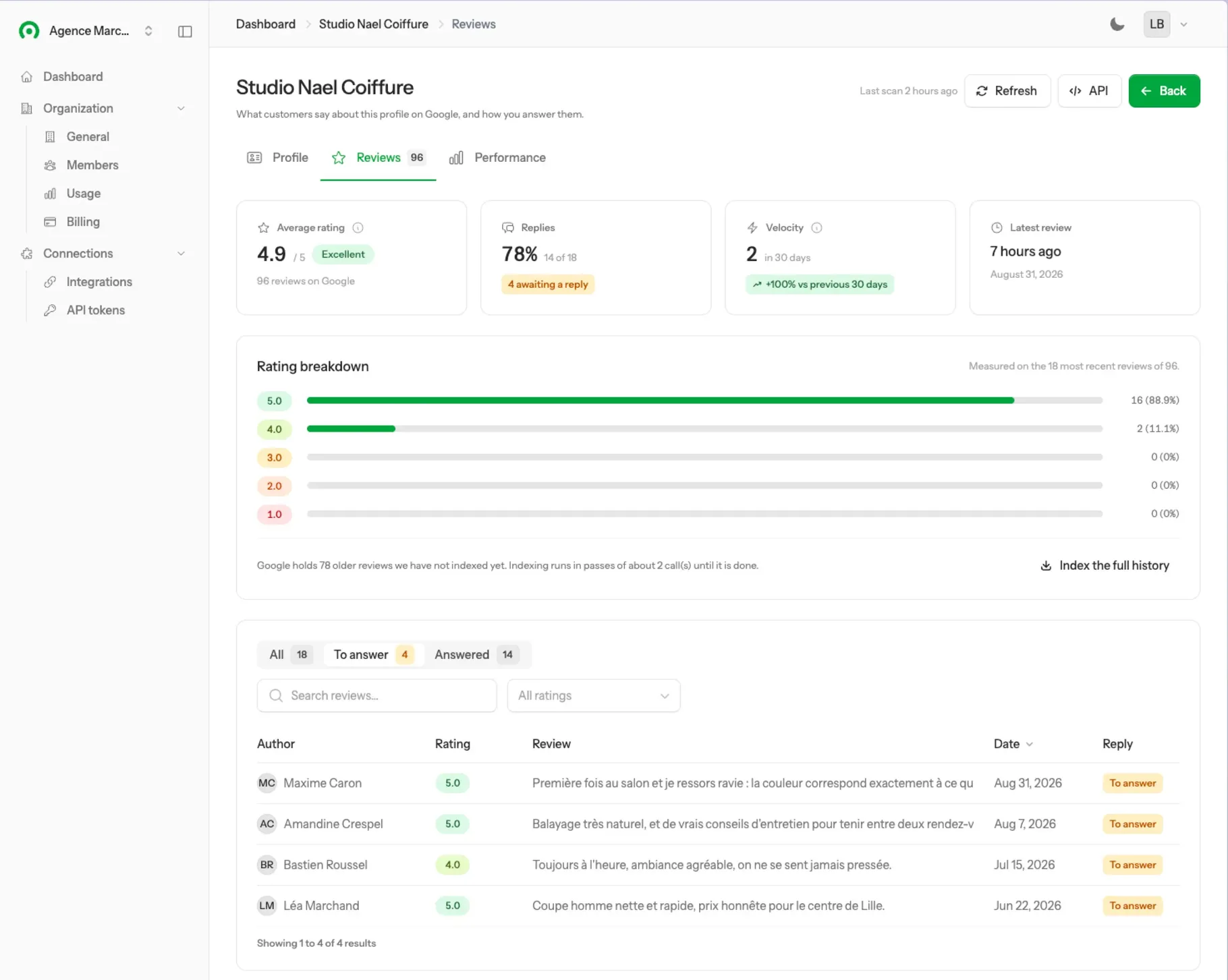The width and height of the screenshot is (1228, 980).
Task: Open the All ratings filter dropdown
Action: pyautogui.click(x=594, y=695)
